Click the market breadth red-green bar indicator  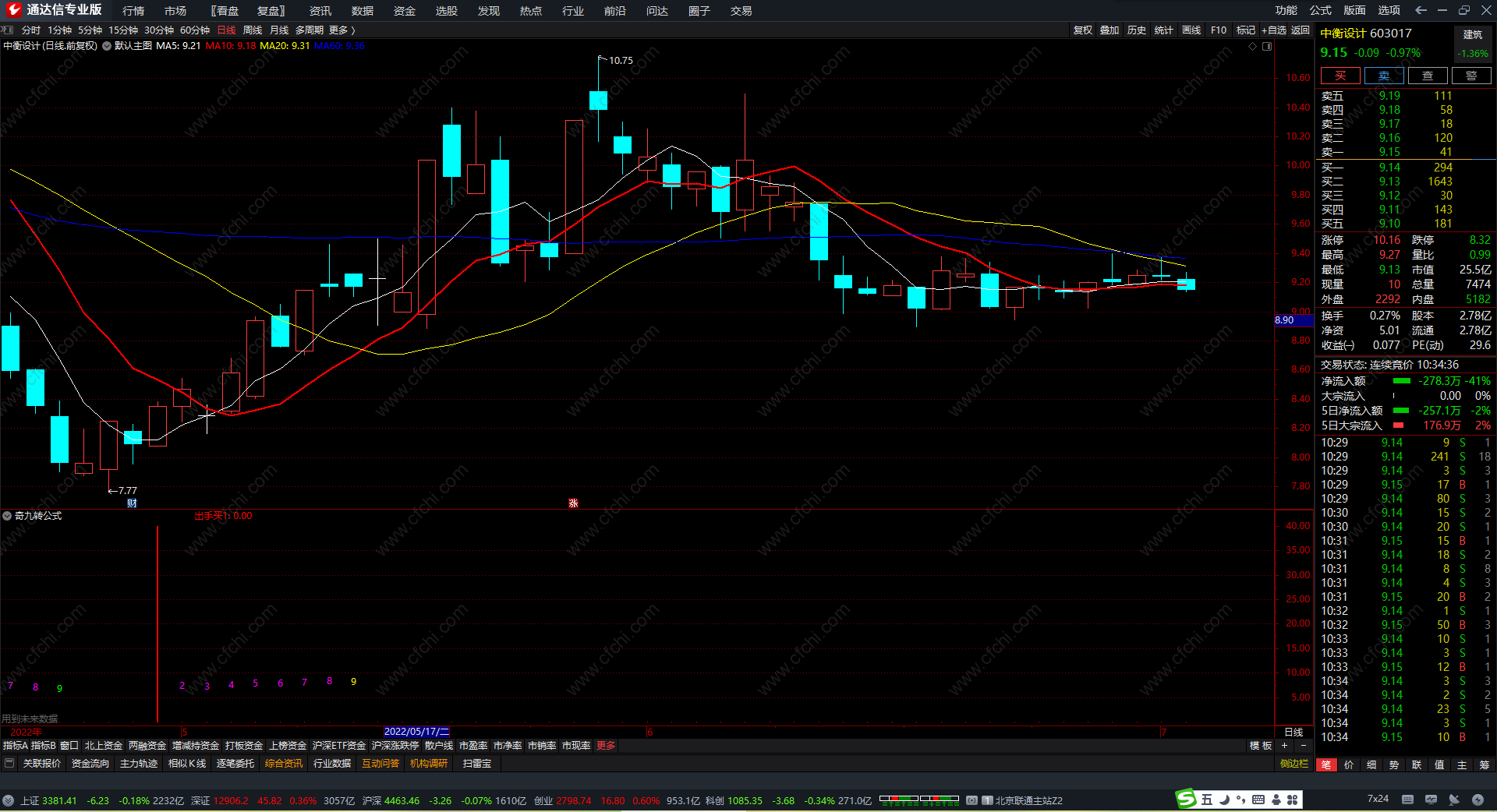pyautogui.click(x=919, y=800)
